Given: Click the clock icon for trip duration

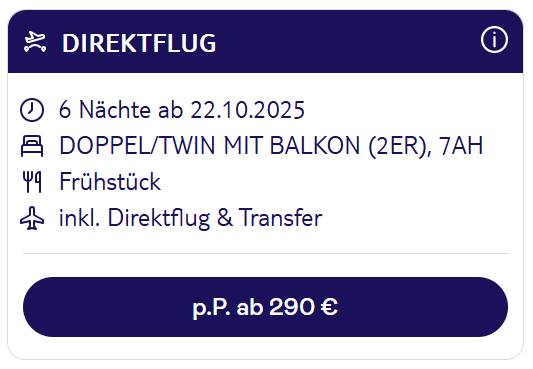Looking at the screenshot, I should click(x=32, y=110).
